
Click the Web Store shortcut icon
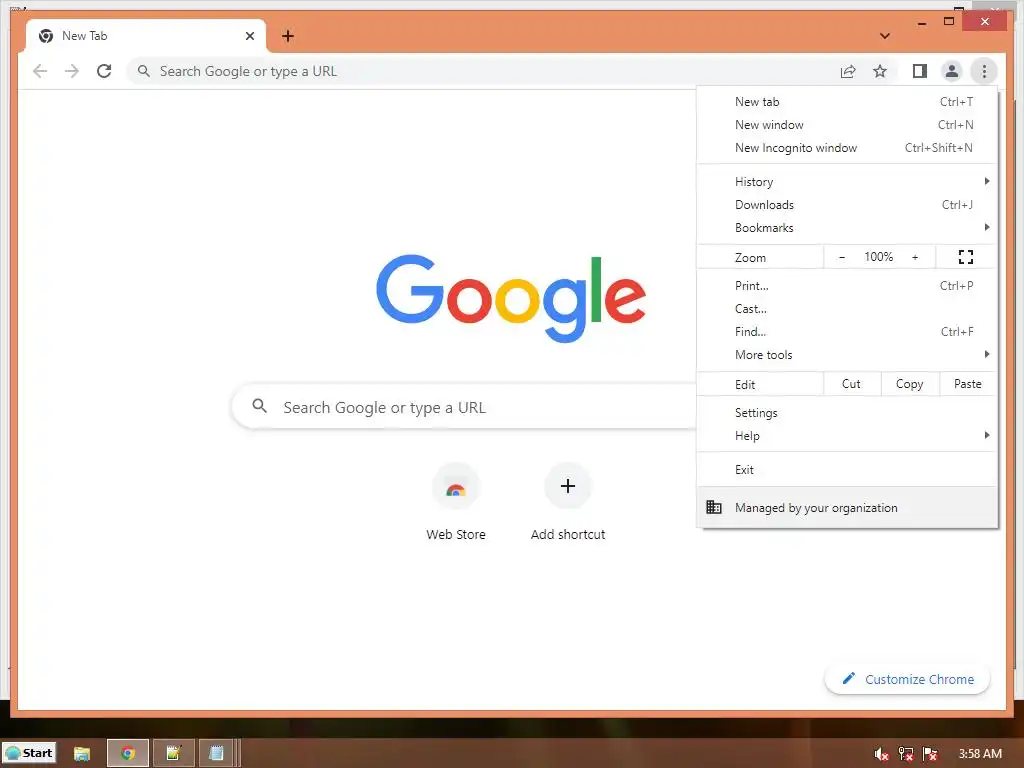(x=456, y=487)
